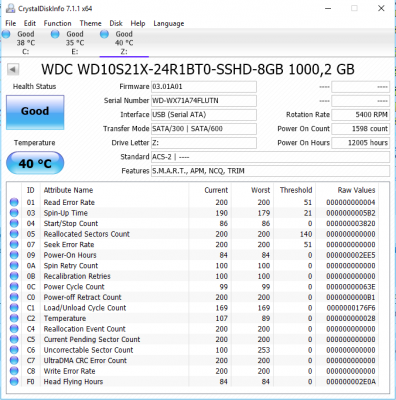
Task: Click the Head Flying Hours status orb
Action: coord(14,382)
